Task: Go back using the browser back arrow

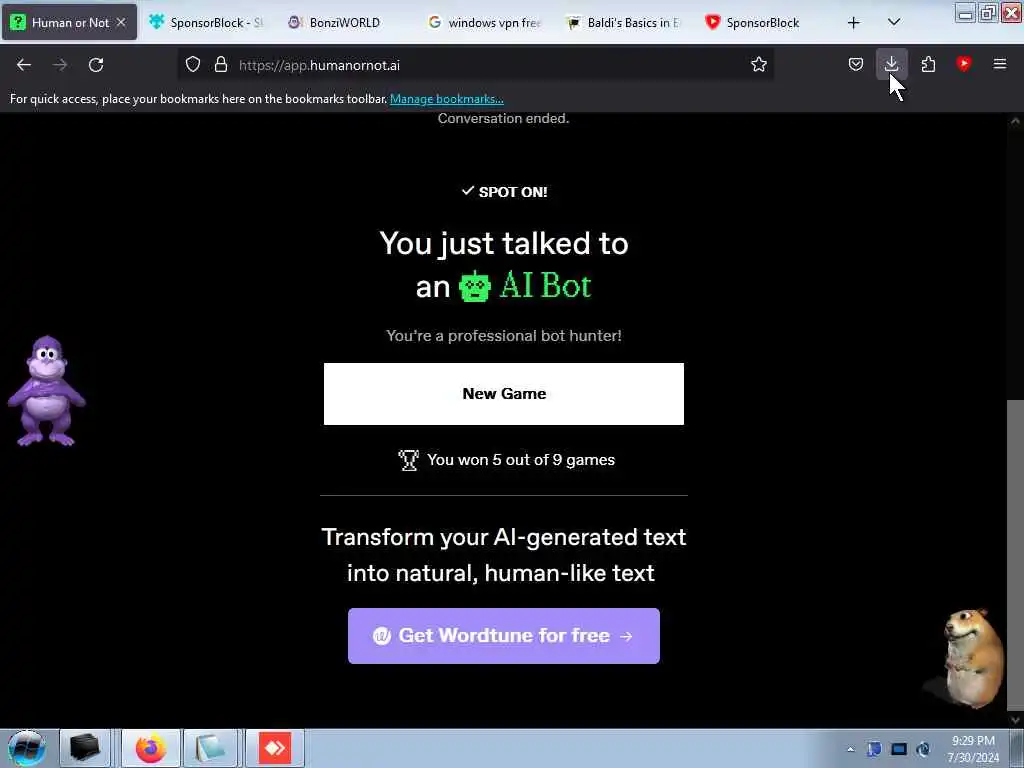Action: (x=24, y=65)
